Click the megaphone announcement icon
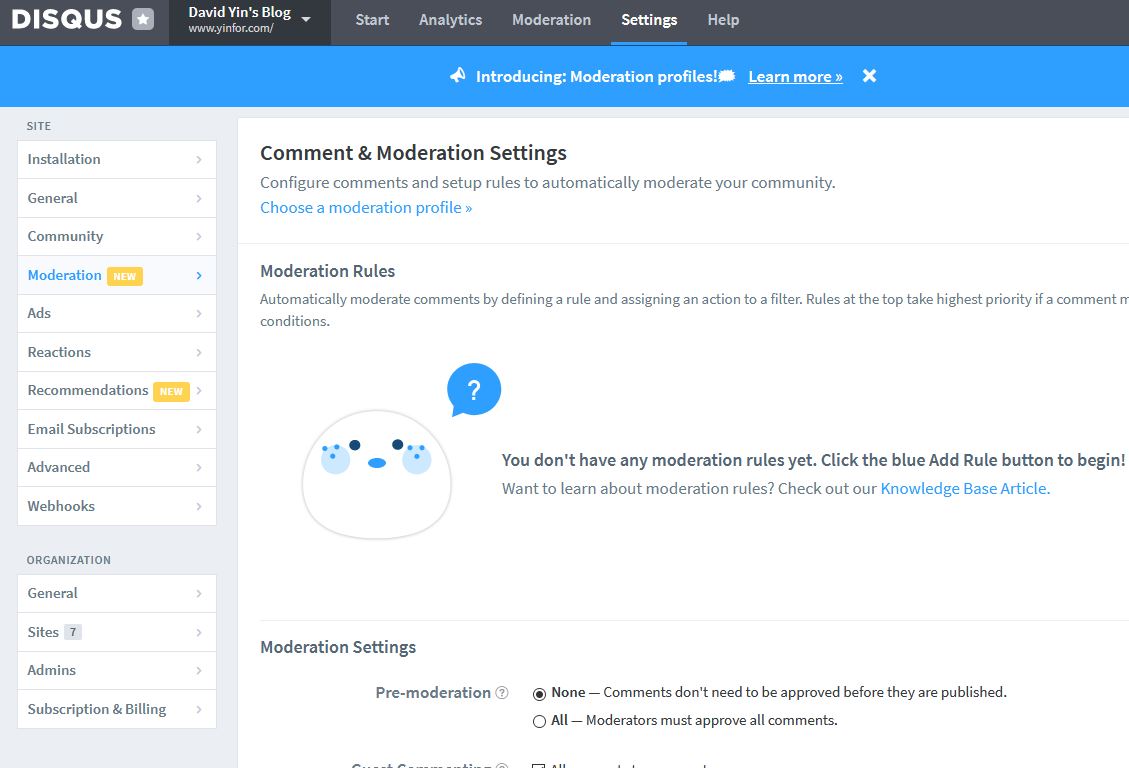Viewport: 1129px width, 768px height. click(458, 76)
